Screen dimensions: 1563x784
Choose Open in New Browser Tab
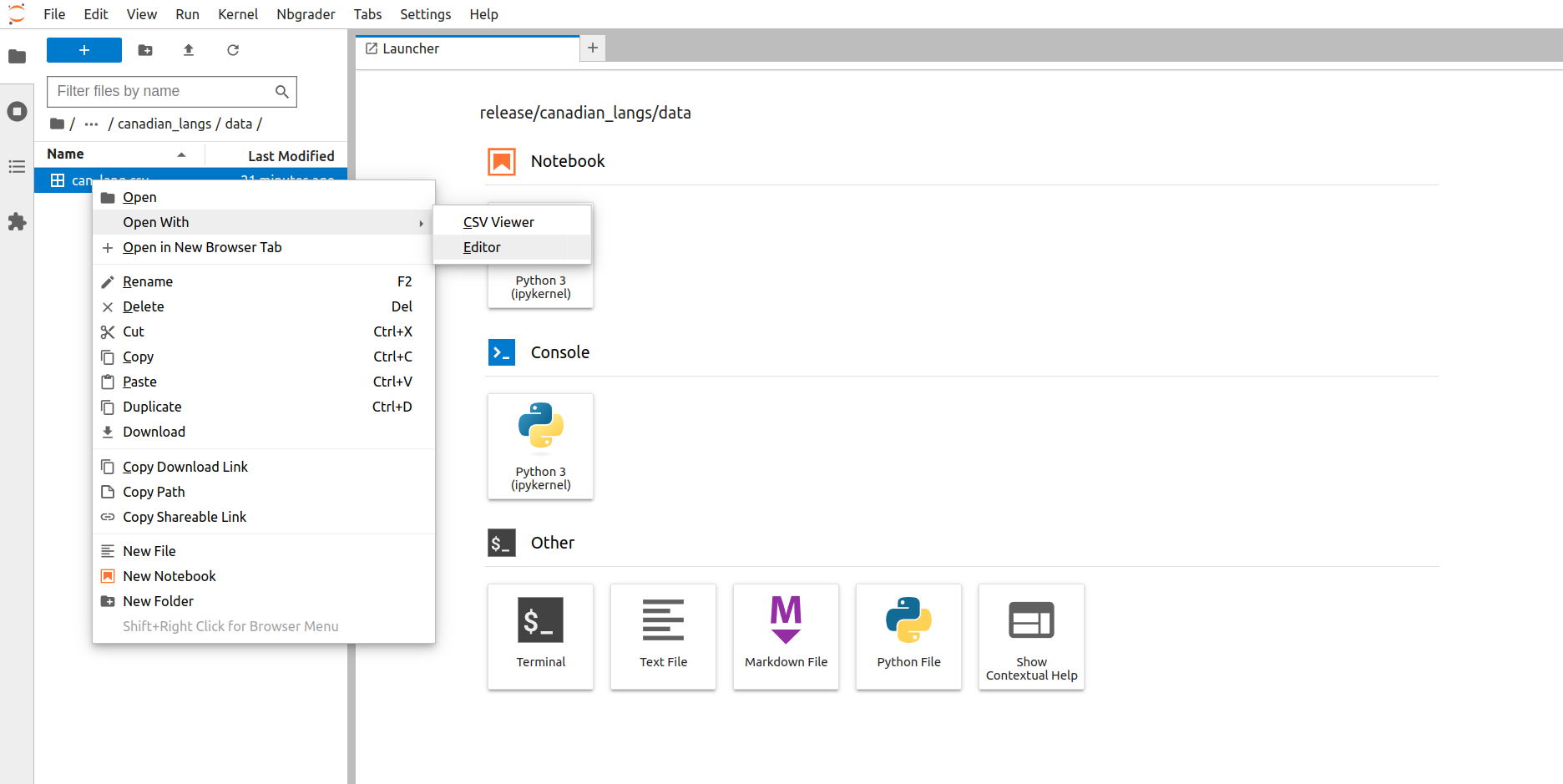[264, 247]
